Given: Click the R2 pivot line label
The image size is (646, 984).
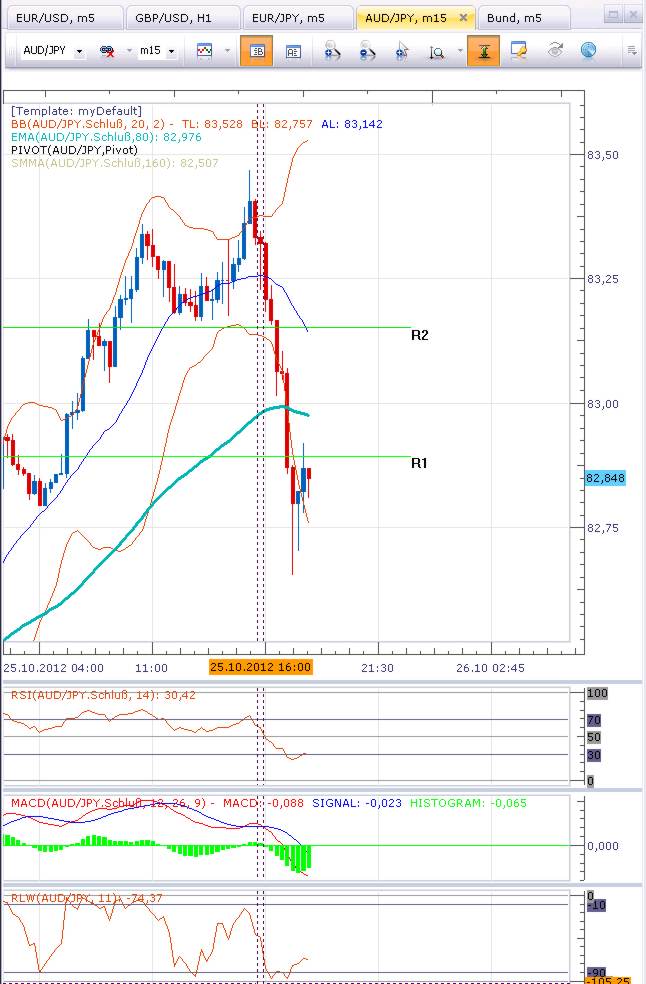Looking at the screenshot, I should coord(419,335).
